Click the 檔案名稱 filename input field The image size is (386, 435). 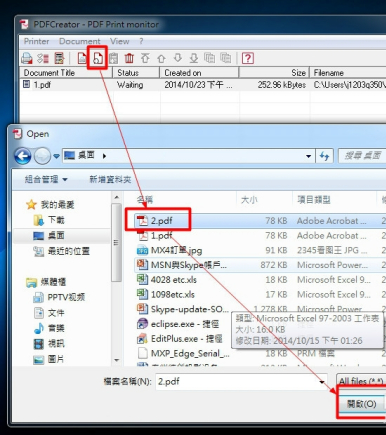[241, 381]
